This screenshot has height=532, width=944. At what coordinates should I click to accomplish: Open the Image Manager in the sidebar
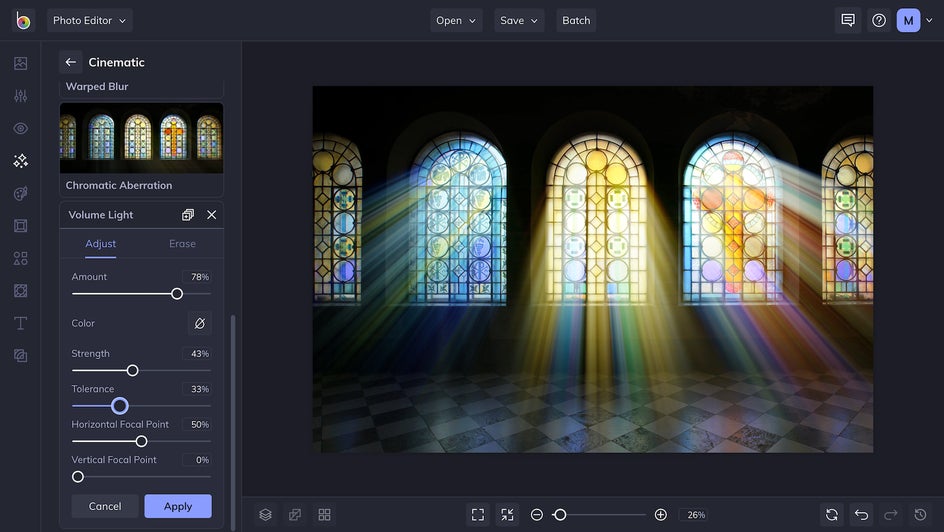(20, 63)
